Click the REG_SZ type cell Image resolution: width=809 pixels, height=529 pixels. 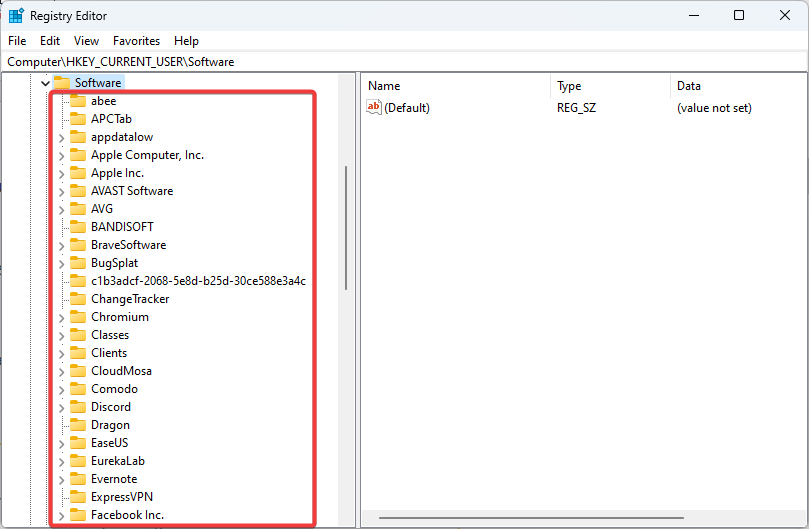pyautogui.click(x=576, y=107)
